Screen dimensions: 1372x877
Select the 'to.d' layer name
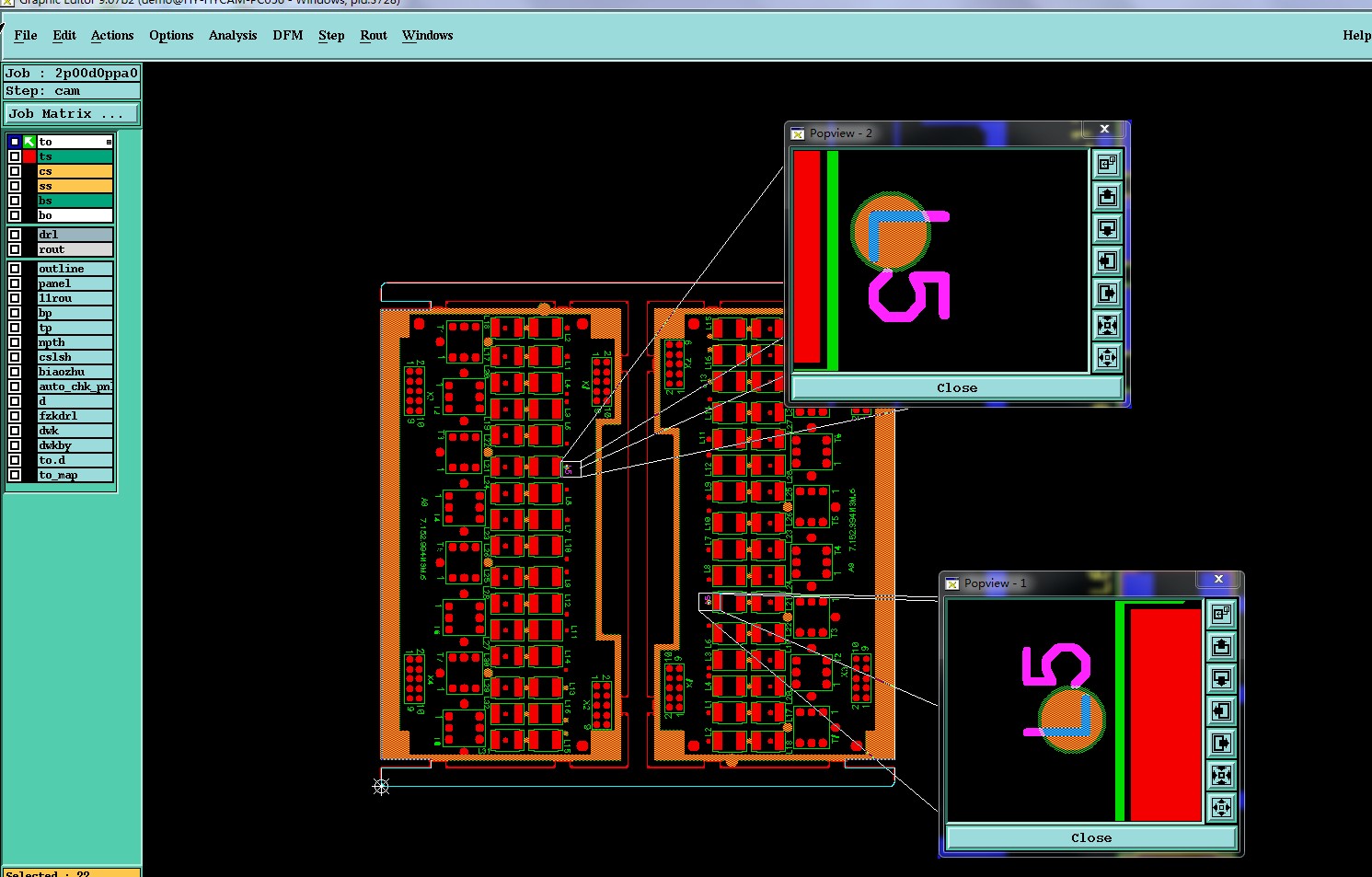point(75,460)
